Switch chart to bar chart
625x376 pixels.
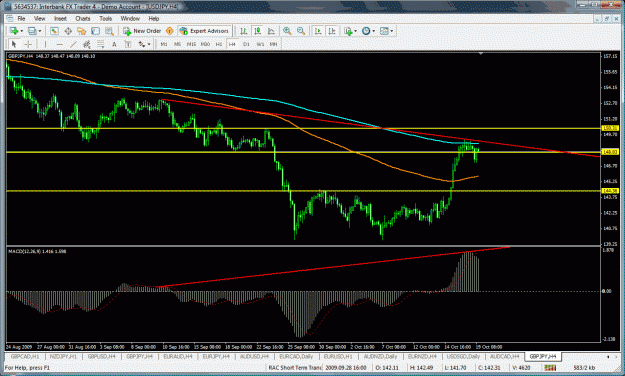pos(244,31)
